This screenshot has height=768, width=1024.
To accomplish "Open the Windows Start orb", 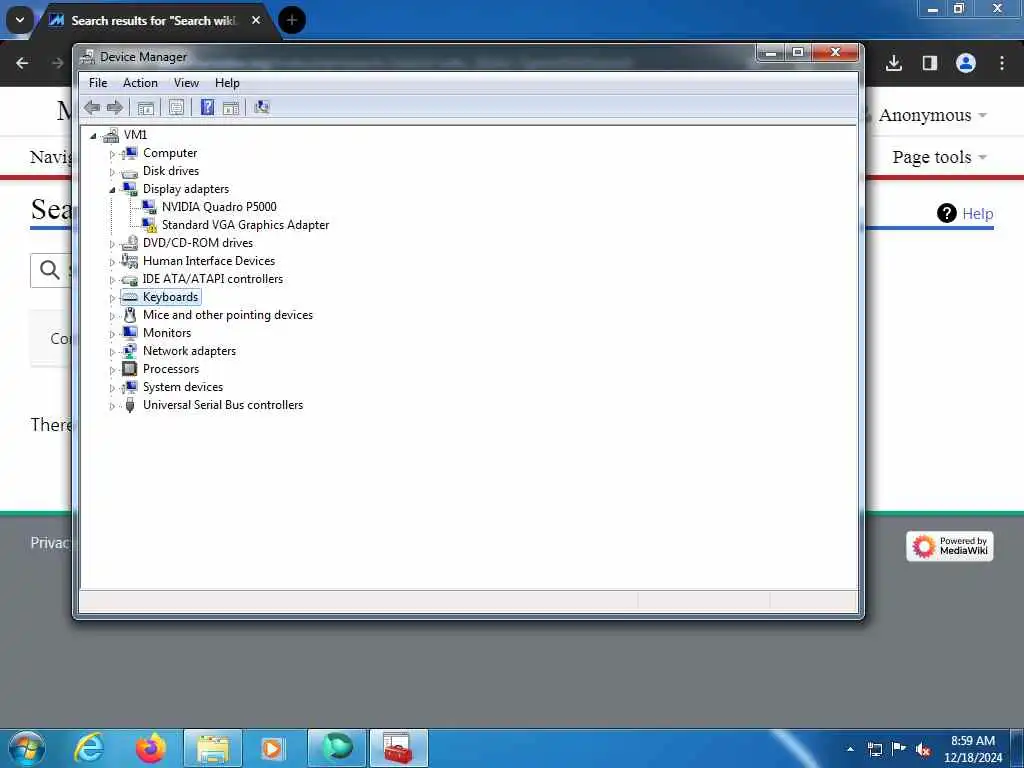I will tap(27, 748).
